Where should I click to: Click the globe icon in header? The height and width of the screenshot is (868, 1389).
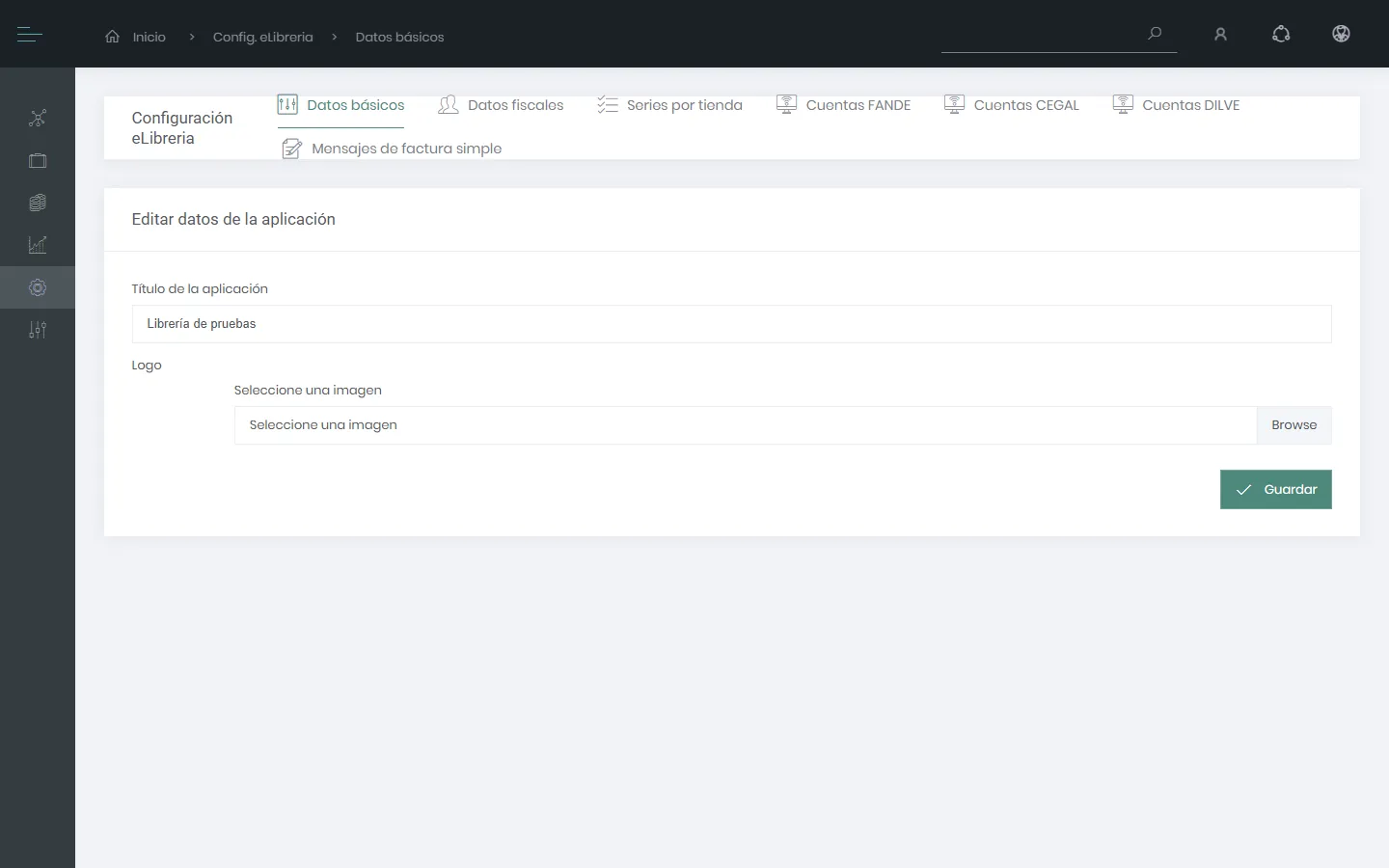pos(1341,34)
